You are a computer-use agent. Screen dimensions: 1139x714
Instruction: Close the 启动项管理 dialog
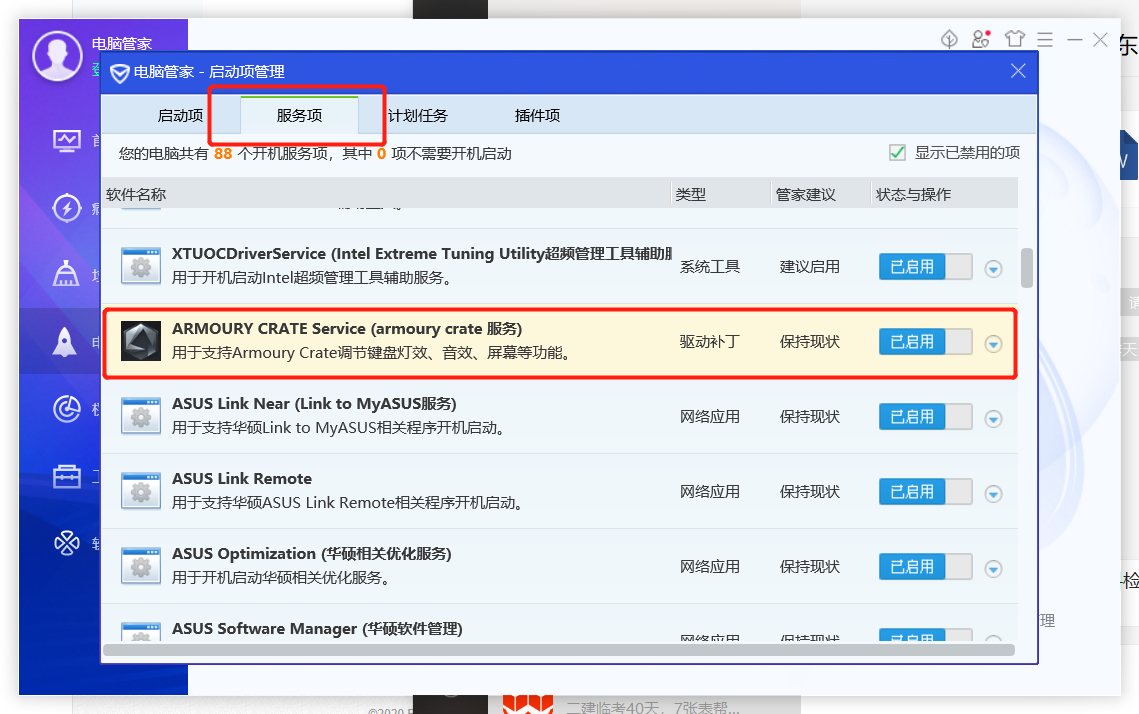pyautogui.click(x=1018, y=70)
